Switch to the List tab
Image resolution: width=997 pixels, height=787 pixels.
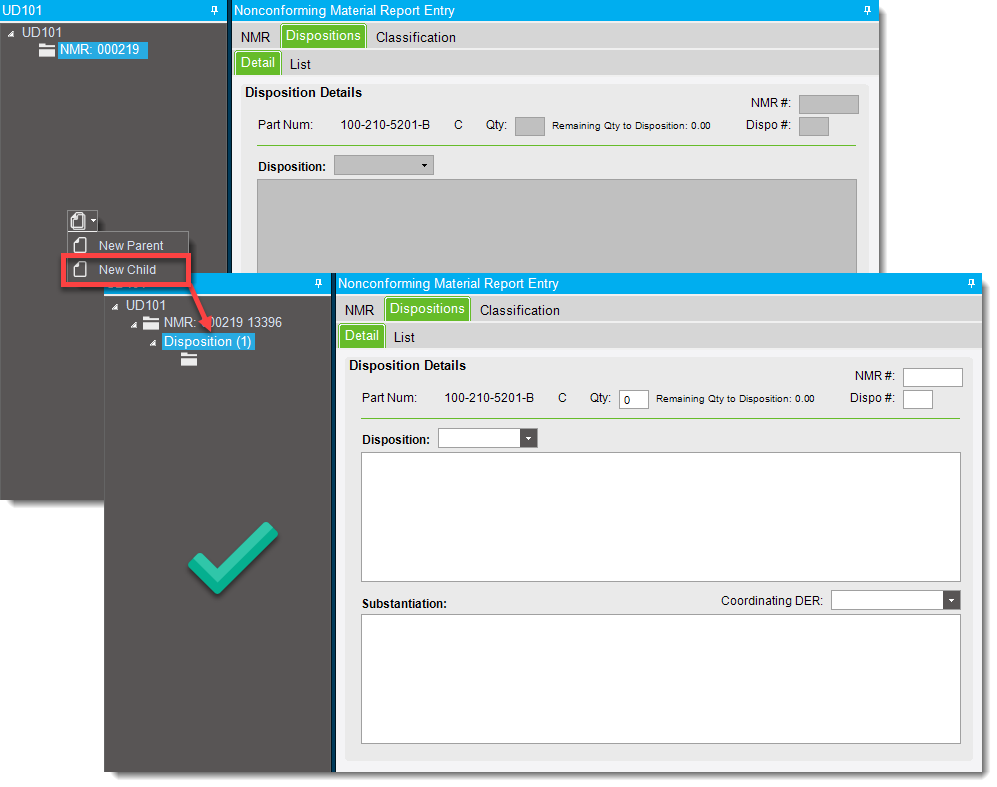(404, 337)
